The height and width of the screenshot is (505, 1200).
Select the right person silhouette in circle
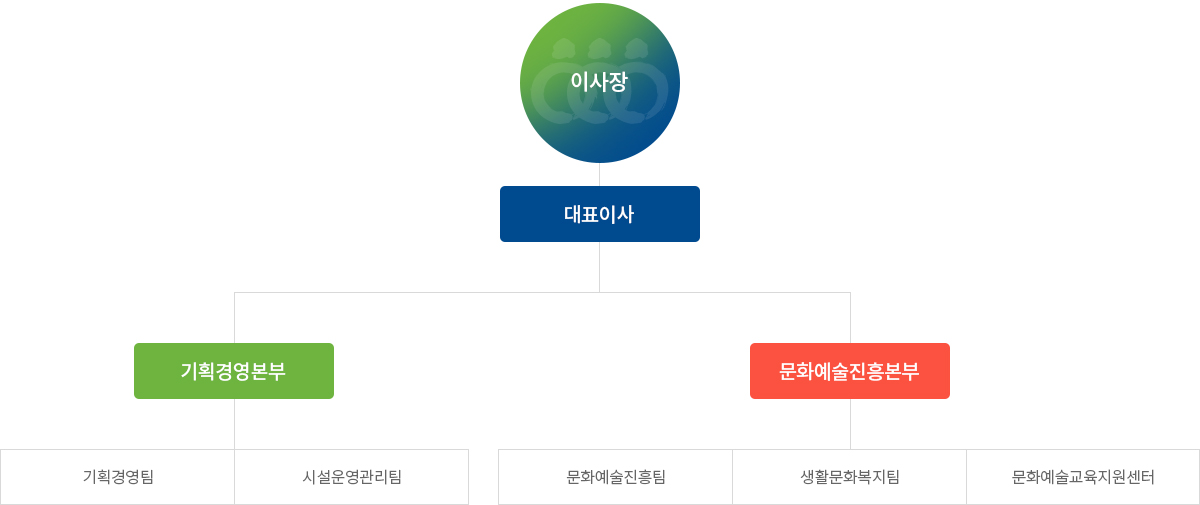pos(637,82)
